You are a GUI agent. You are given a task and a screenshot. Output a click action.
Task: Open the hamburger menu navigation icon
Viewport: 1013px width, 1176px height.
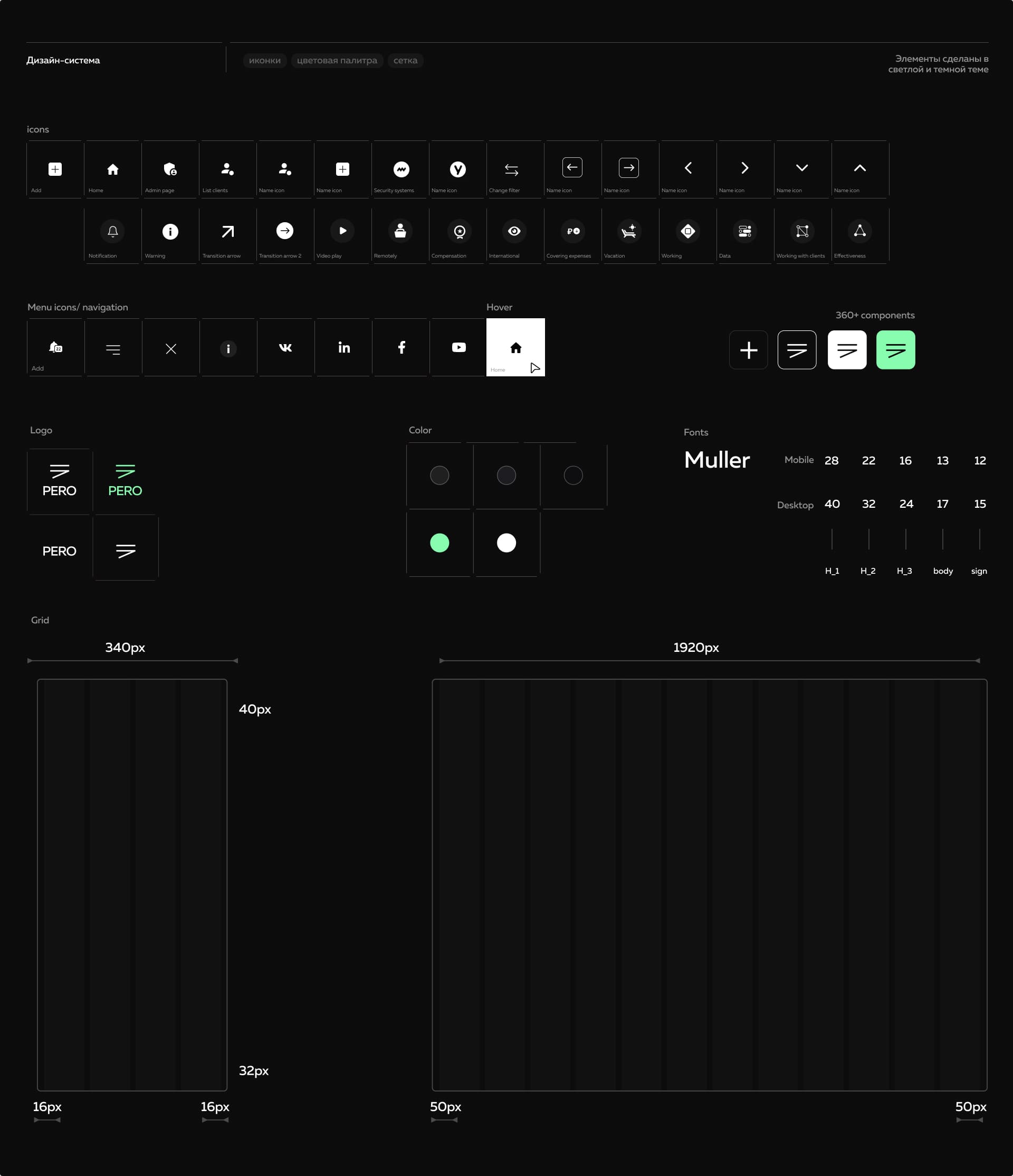click(x=113, y=349)
